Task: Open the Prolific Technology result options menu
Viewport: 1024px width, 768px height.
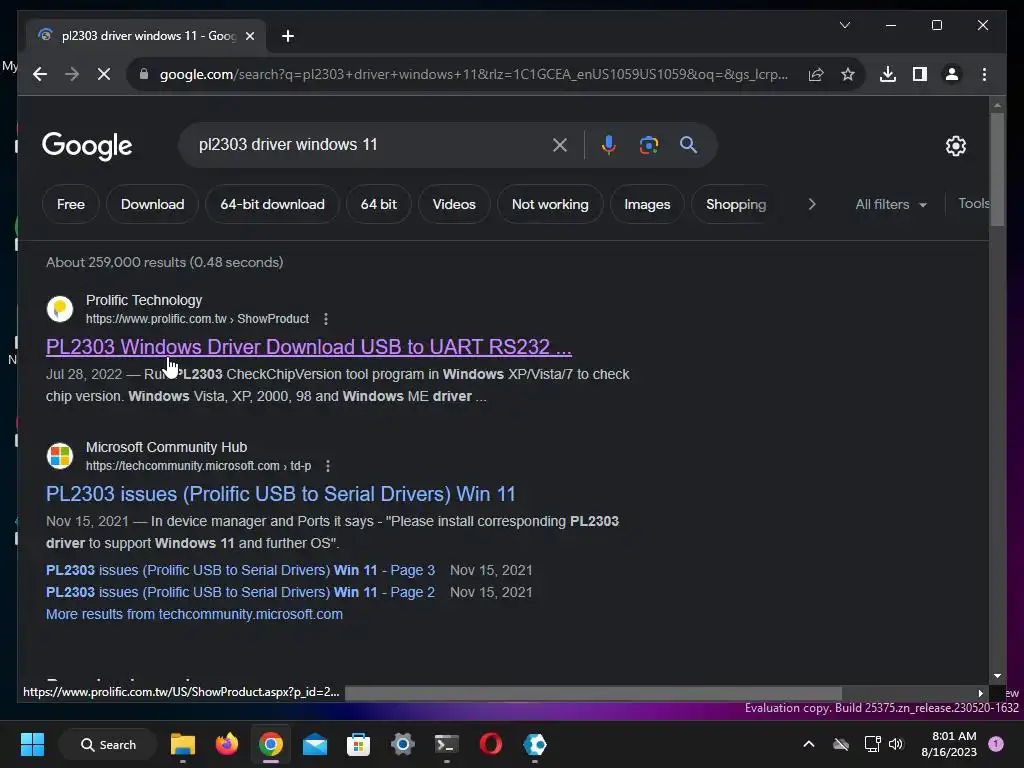Action: (x=326, y=319)
